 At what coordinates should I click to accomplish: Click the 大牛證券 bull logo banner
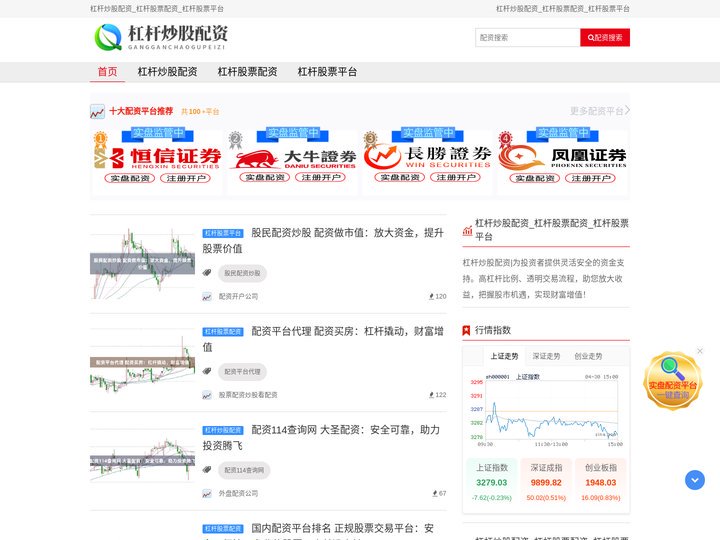[x=292, y=159]
